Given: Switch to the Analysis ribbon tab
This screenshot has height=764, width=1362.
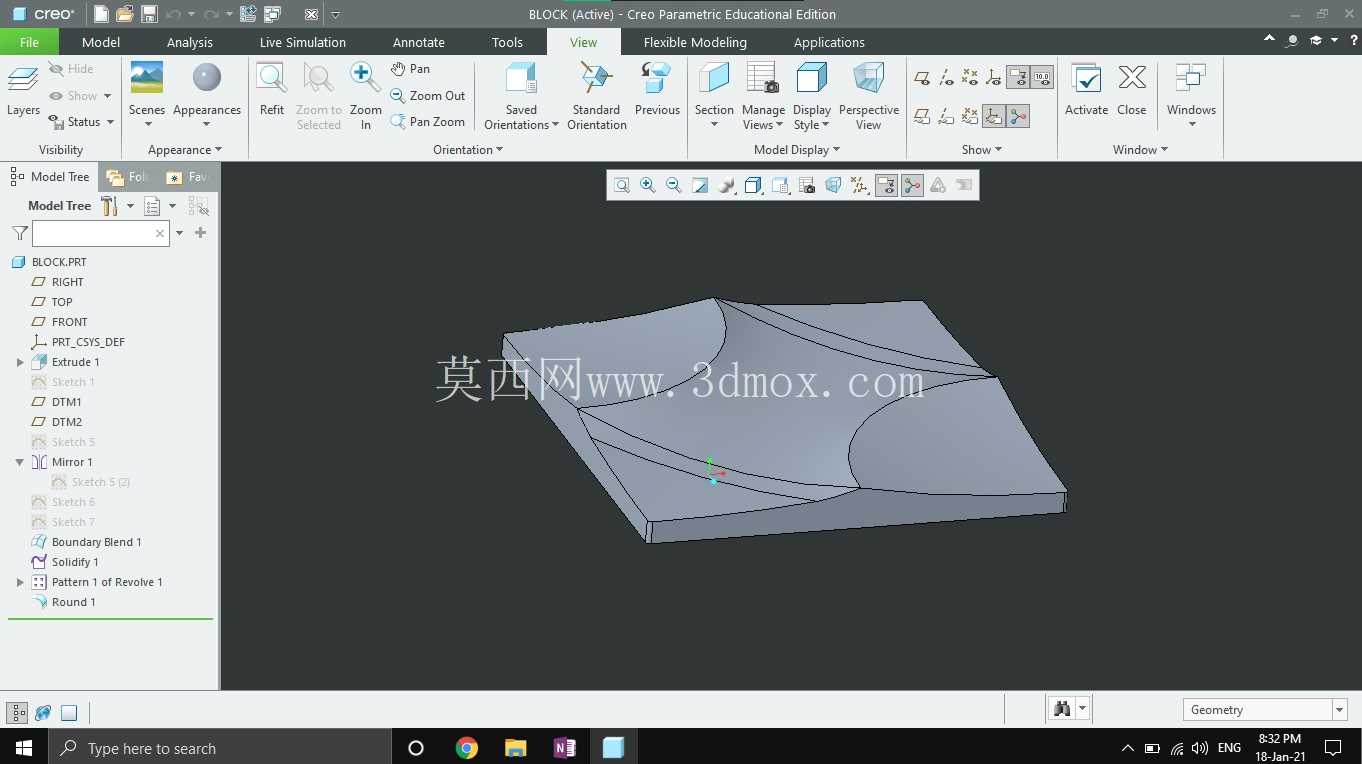Looking at the screenshot, I should click(190, 42).
